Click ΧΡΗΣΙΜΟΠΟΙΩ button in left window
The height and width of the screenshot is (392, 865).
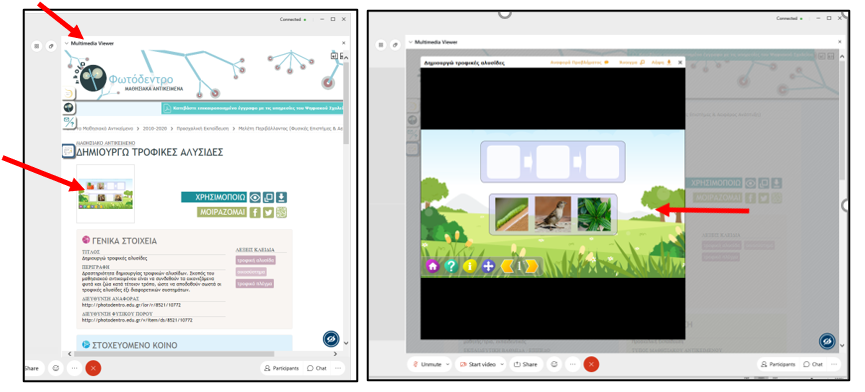pyautogui.click(x=214, y=197)
